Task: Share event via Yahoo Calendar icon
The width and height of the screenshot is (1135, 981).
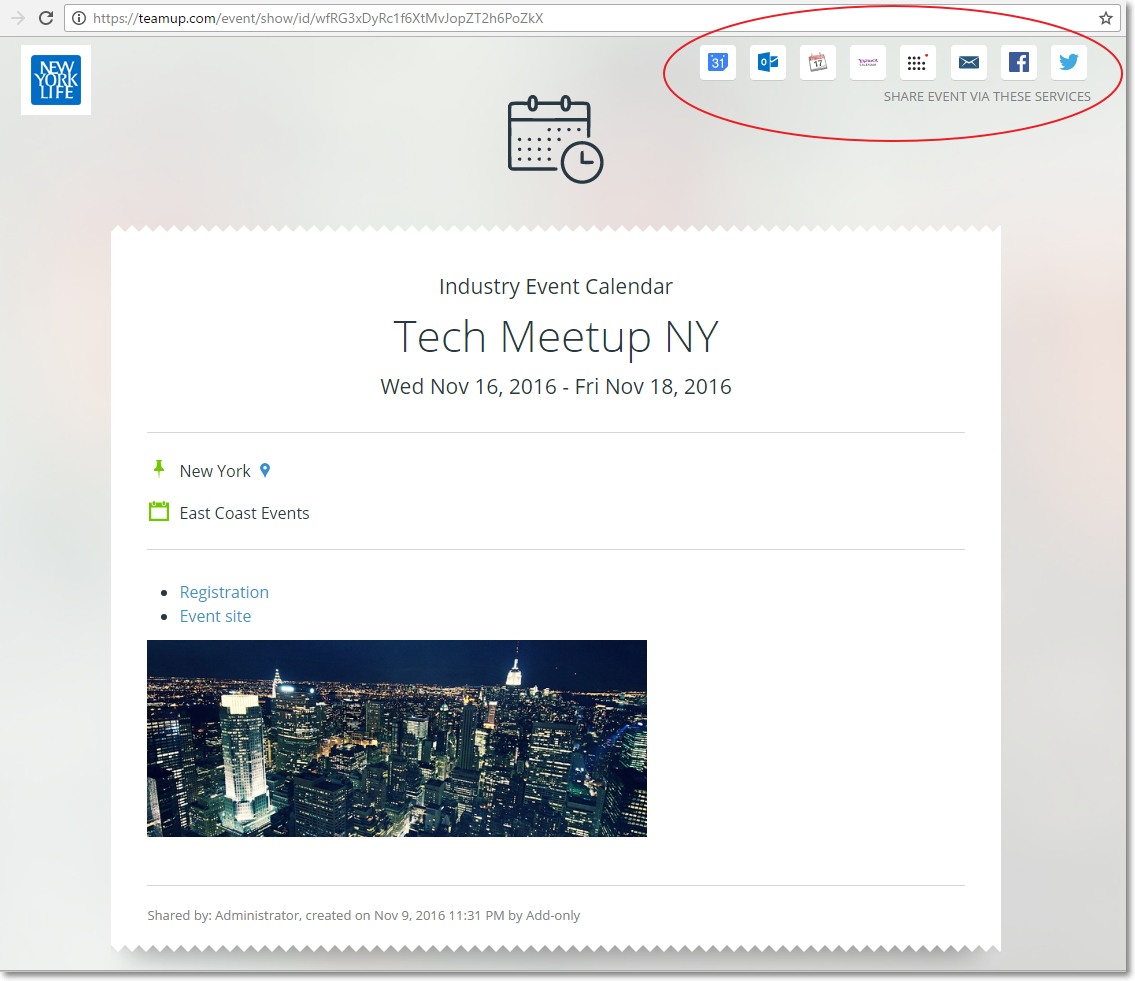Action: pyautogui.click(x=868, y=62)
